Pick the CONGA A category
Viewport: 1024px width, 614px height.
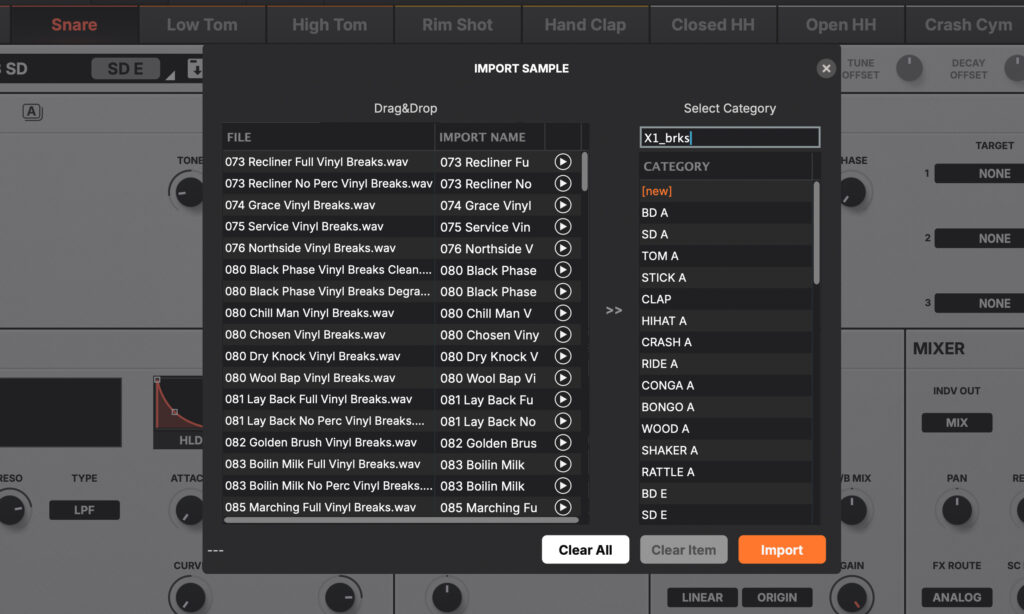click(x=668, y=385)
